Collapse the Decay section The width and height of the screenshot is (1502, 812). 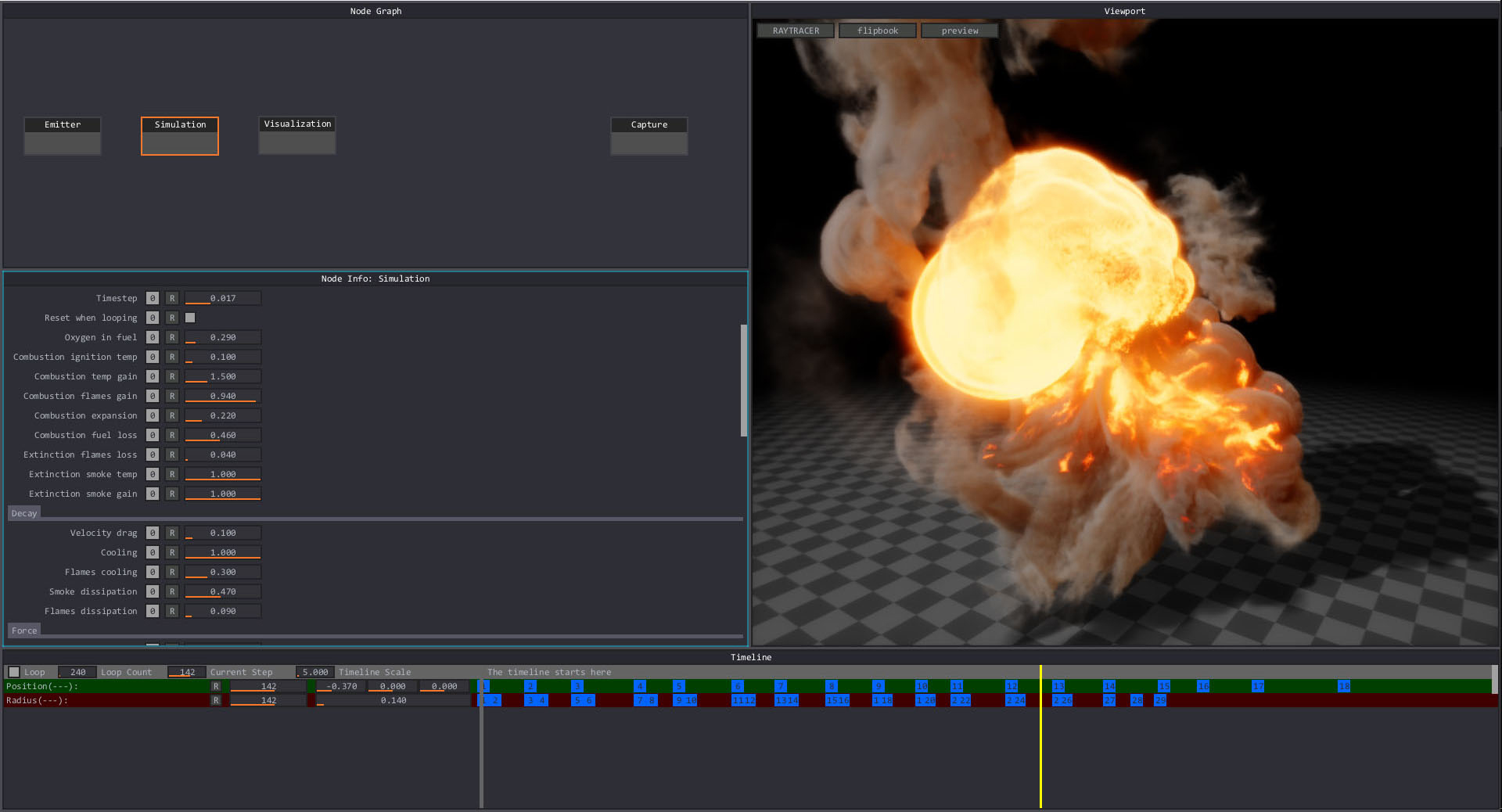click(x=23, y=513)
